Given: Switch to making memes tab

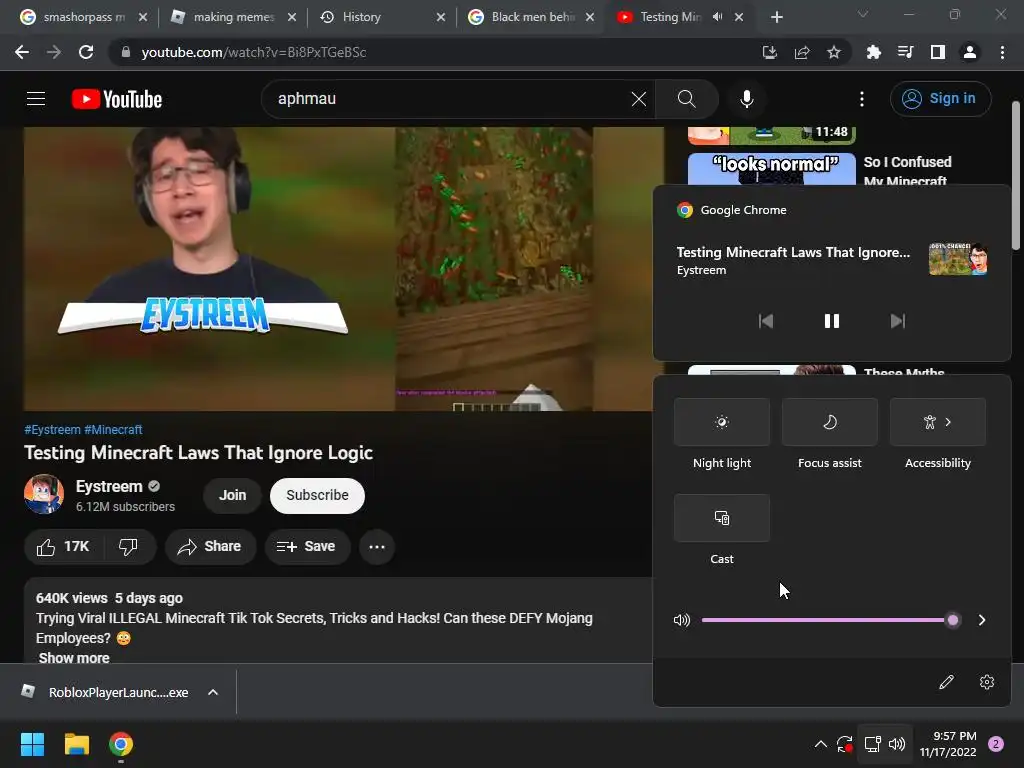Looking at the screenshot, I should click(x=232, y=17).
